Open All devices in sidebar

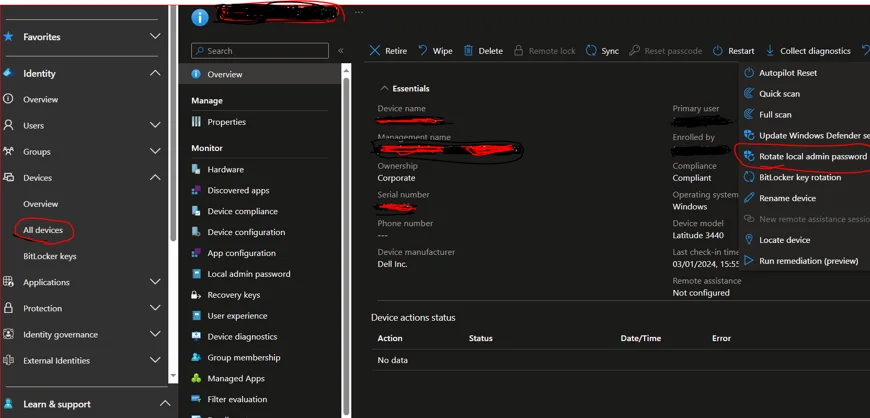[43, 230]
